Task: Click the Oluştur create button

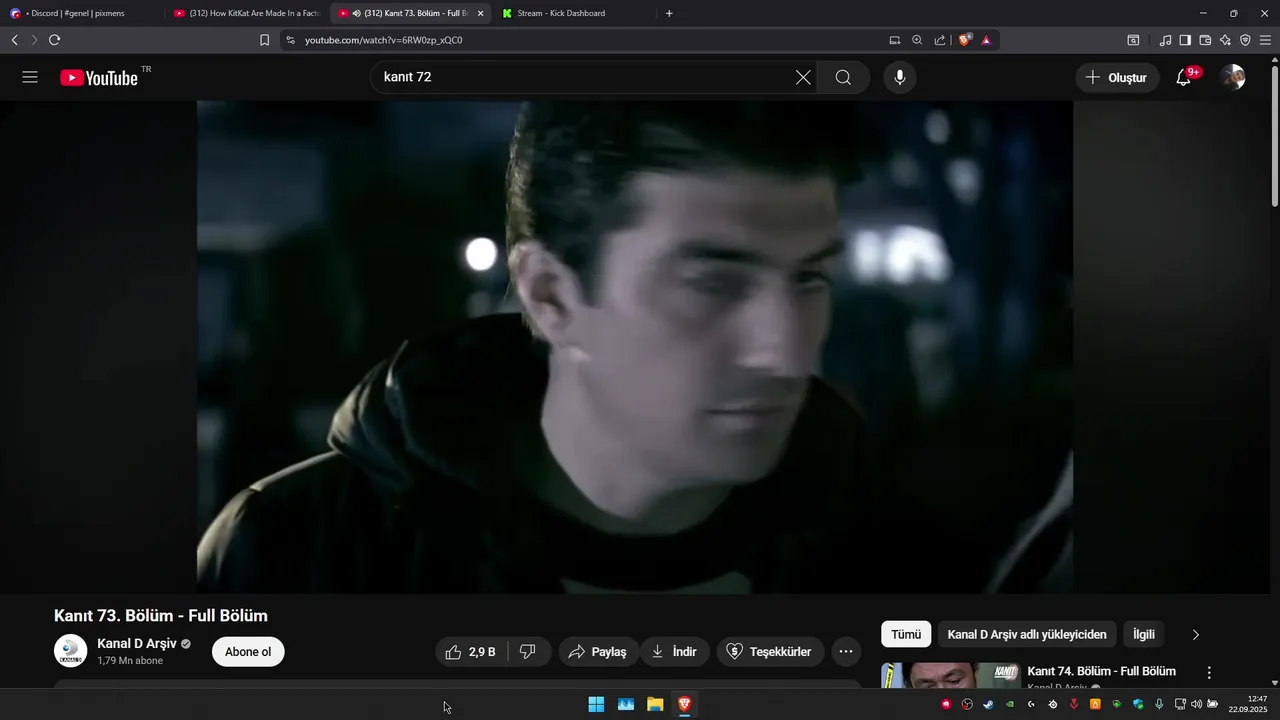Action: coord(1117,78)
